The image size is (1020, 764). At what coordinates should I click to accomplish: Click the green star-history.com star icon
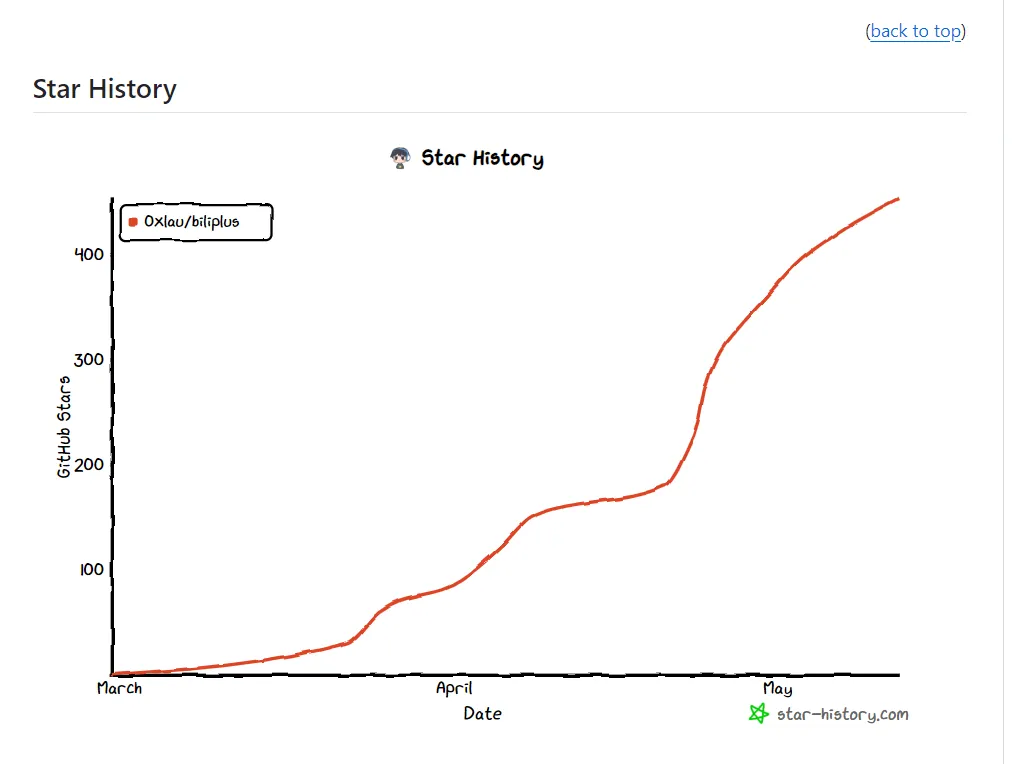click(x=759, y=714)
